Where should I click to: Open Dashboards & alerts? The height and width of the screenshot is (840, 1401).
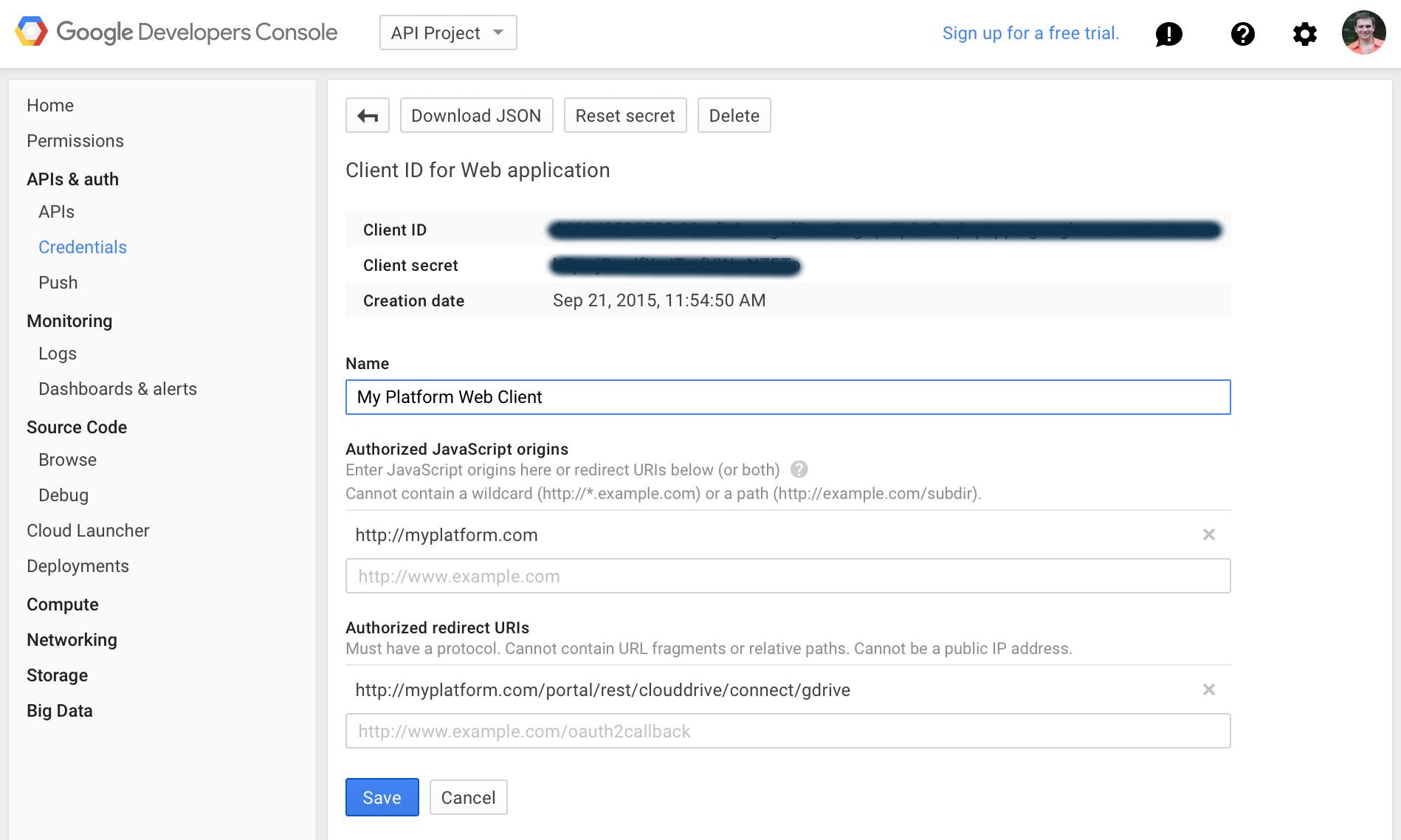117,389
